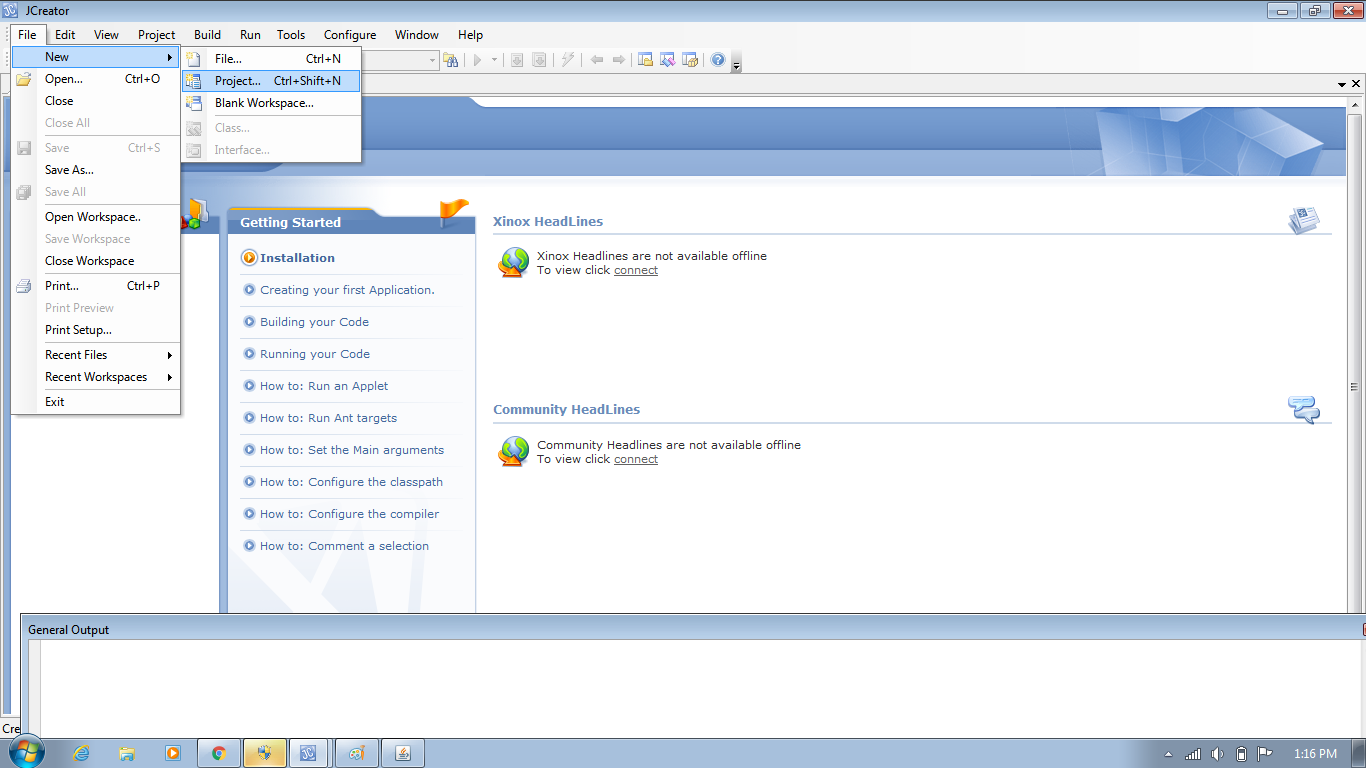Open How to: Configure the classpath link
The image size is (1366, 768).
point(351,482)
